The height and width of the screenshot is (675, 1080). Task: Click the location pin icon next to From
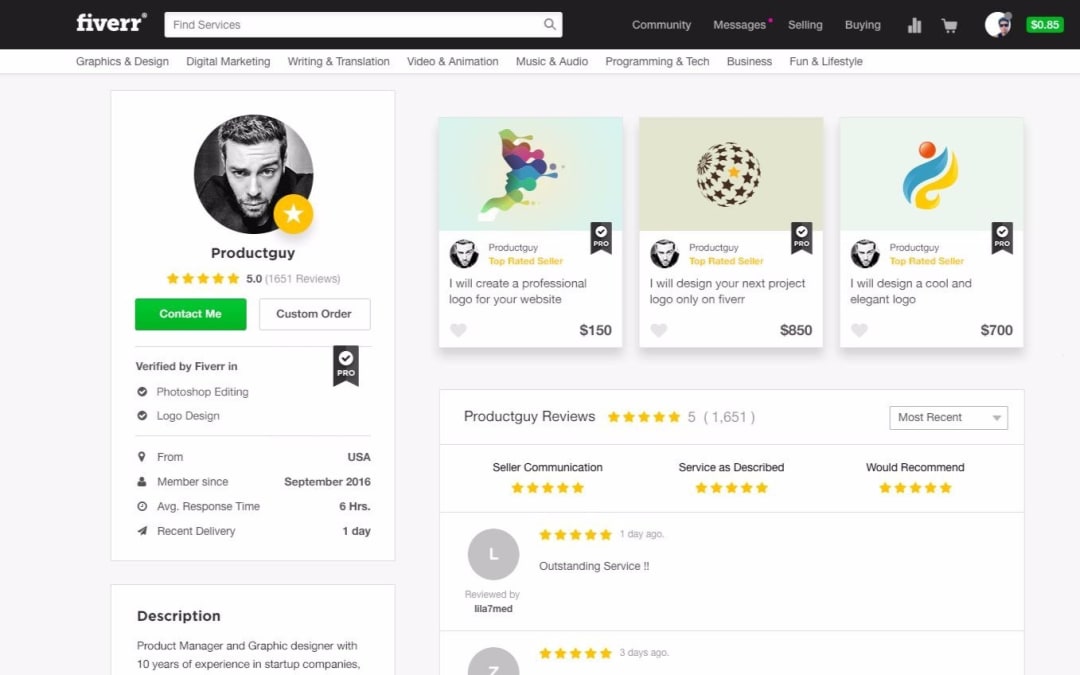[x=143, y=456]
